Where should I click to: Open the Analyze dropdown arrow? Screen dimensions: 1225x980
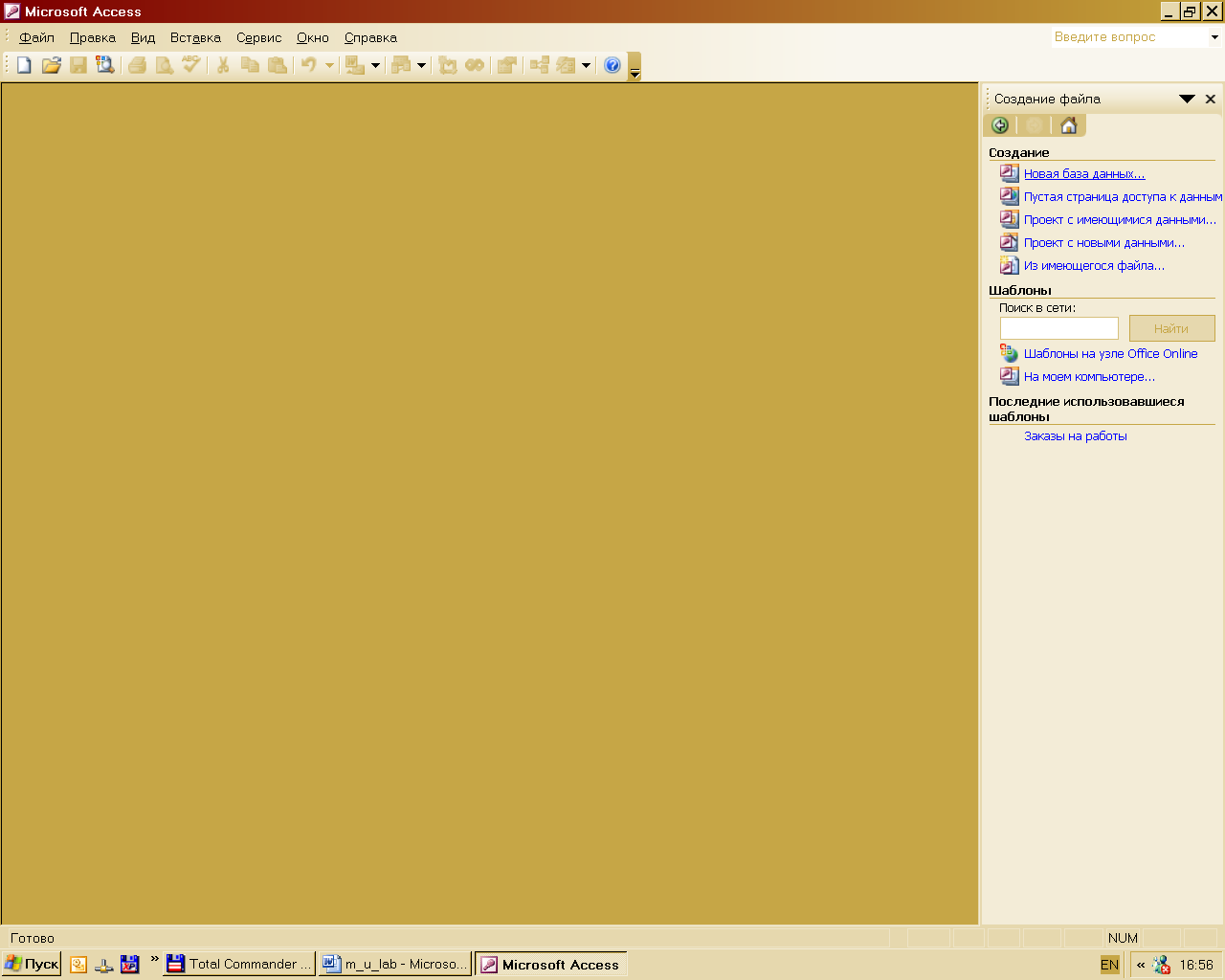[421, 66]
